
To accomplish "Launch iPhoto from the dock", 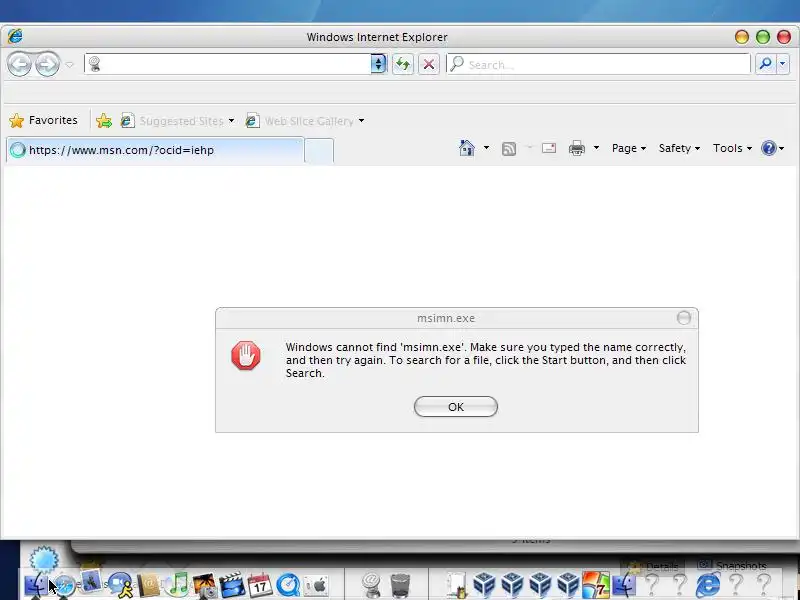I will [x=205, y=586].
